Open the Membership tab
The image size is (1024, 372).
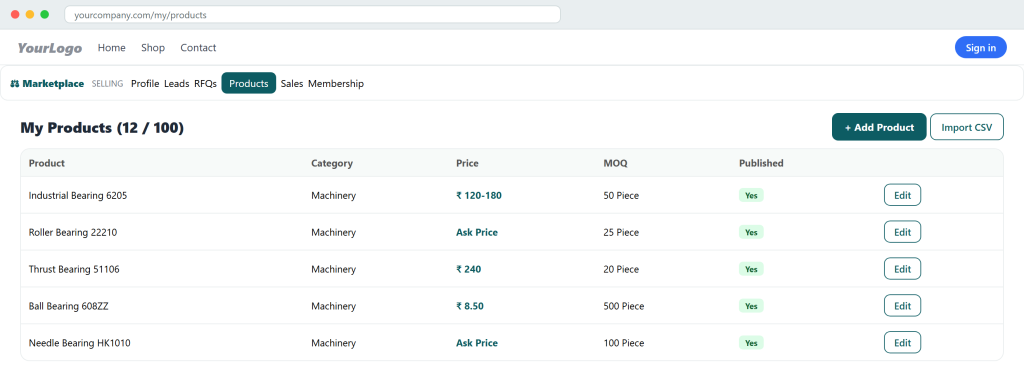coord(336,84)
